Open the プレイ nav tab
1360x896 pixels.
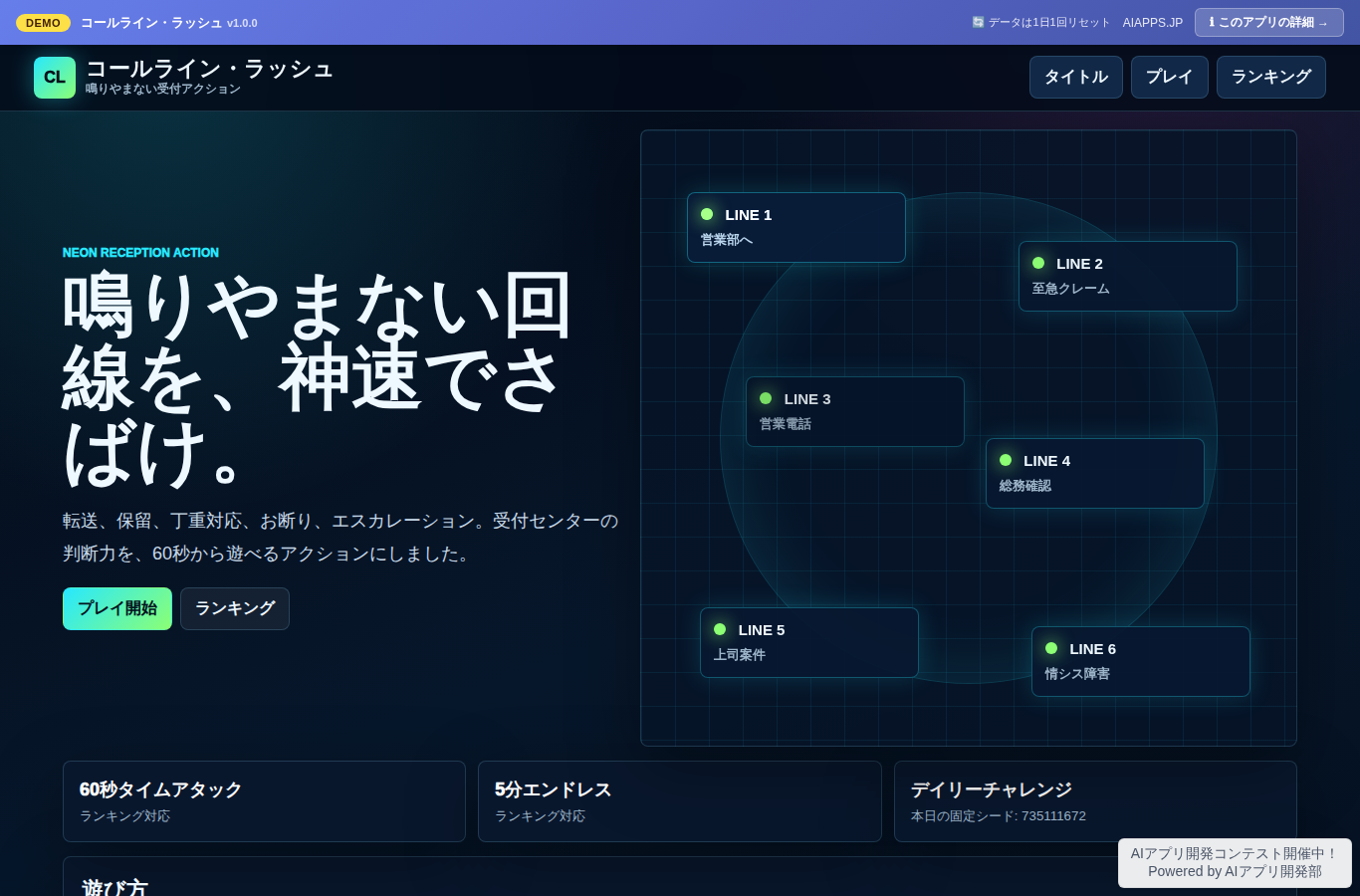[1170, 78]
